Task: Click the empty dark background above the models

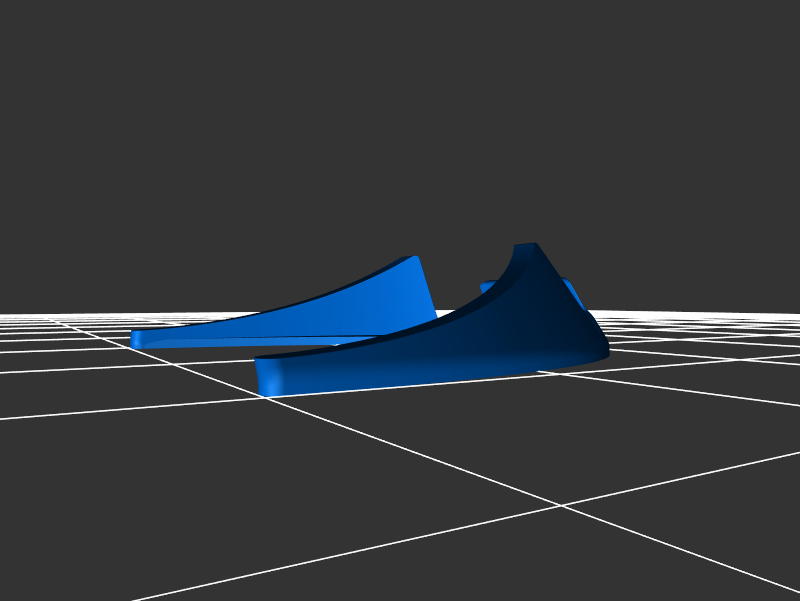Action: click(400, 120)
